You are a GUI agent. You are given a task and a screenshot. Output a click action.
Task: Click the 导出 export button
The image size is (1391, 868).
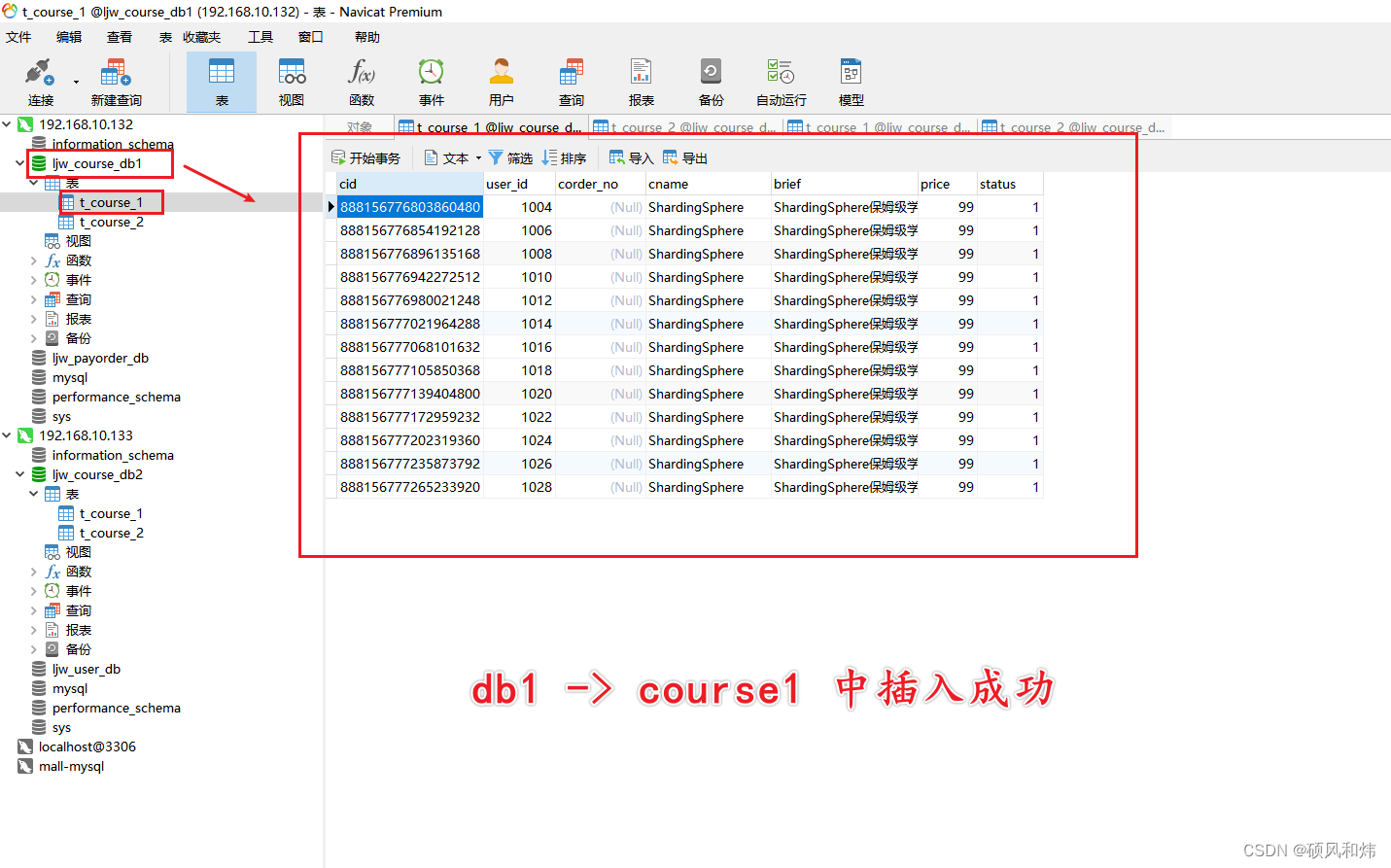(684, 157)
